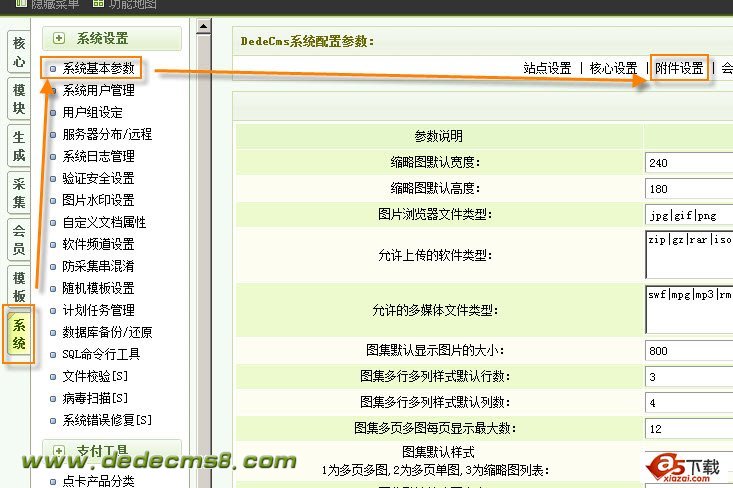733x488 pixels.
Task: Open 软件频道设置 entry
Action: click(99, 244)
